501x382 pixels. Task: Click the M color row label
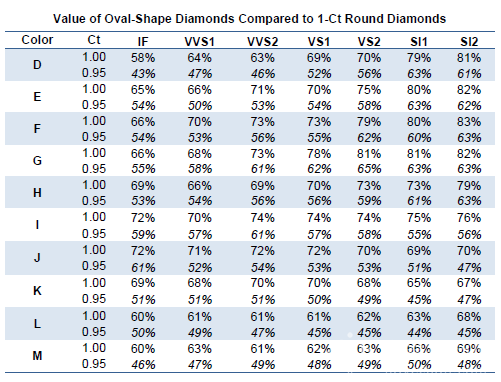(37, 356)
